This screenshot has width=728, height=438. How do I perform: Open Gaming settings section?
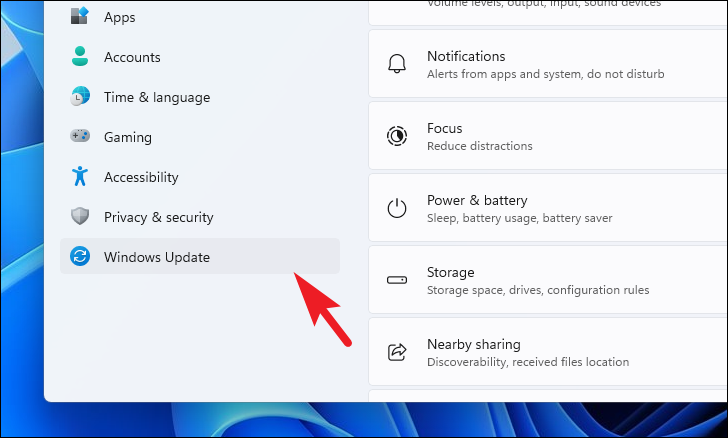point(200,137)
